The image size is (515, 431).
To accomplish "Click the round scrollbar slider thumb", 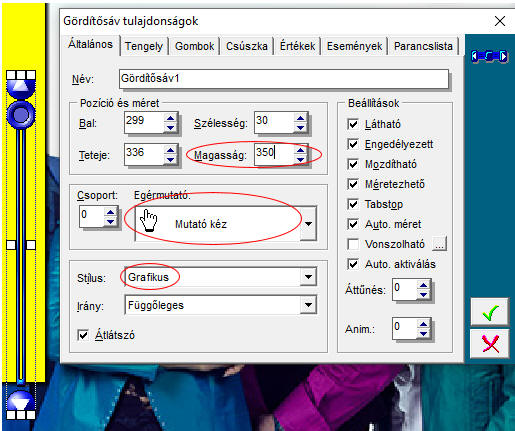I will (21, 115).
